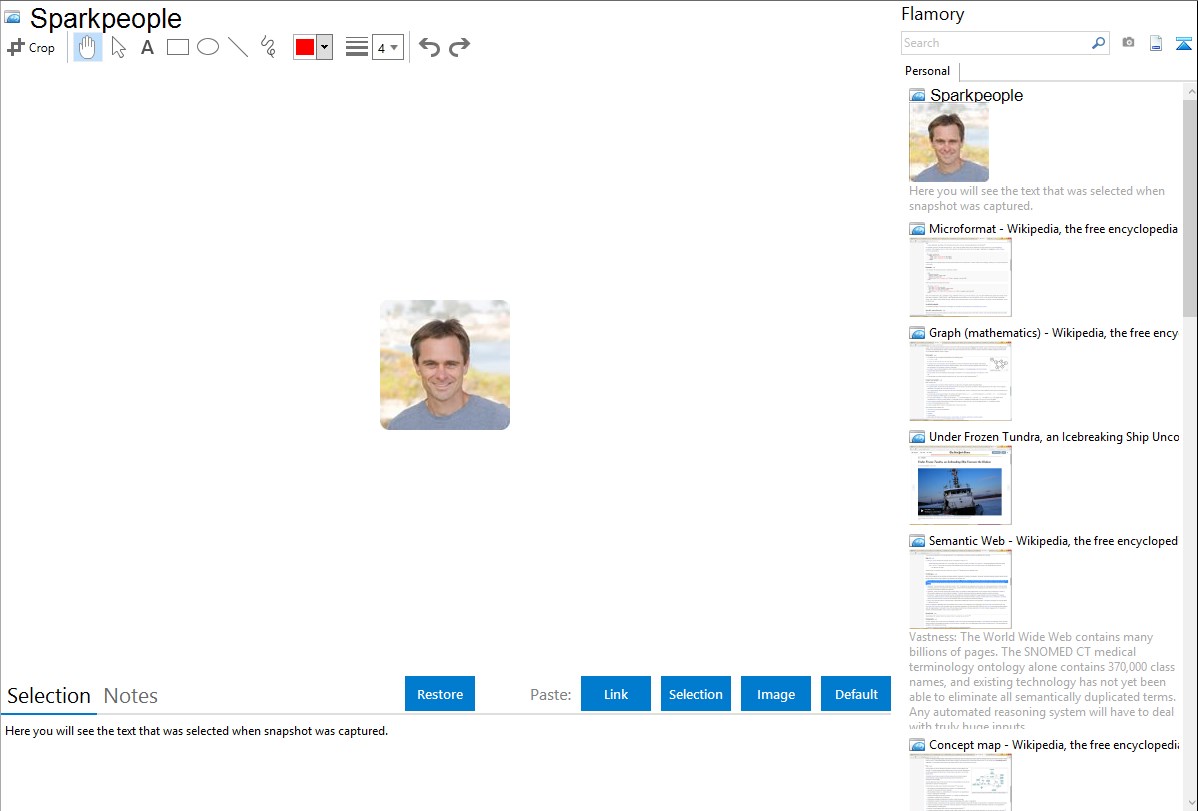
Task: Paste as Link button
Action: (616, 694)
